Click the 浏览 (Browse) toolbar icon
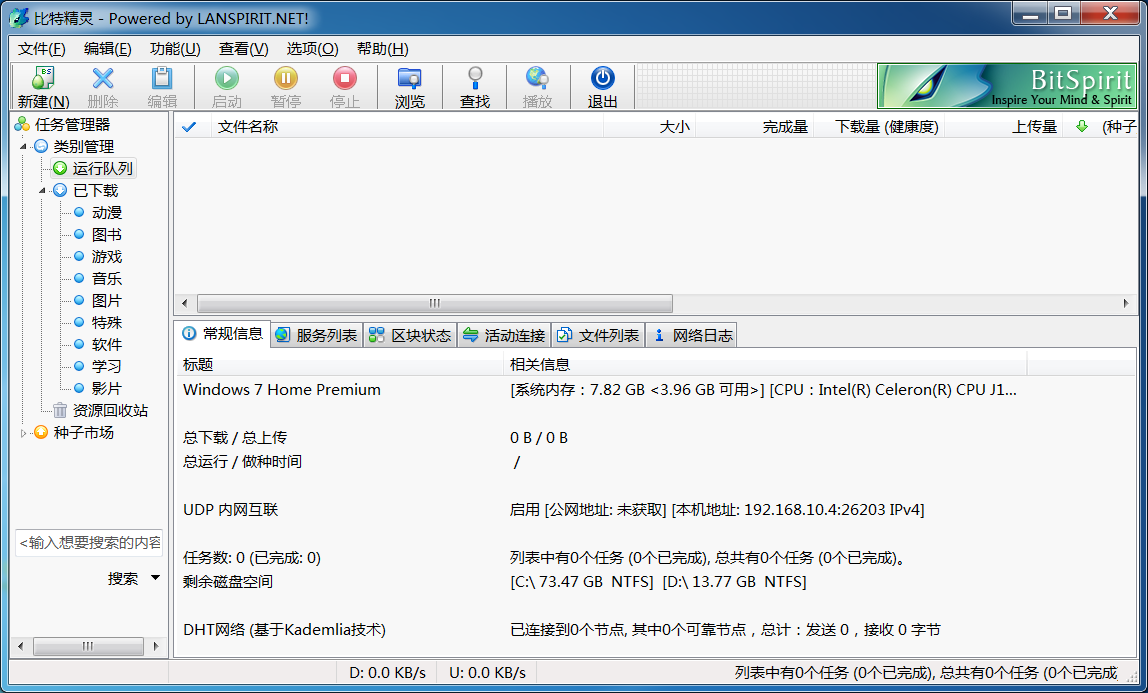 click(x=409, y=79)
